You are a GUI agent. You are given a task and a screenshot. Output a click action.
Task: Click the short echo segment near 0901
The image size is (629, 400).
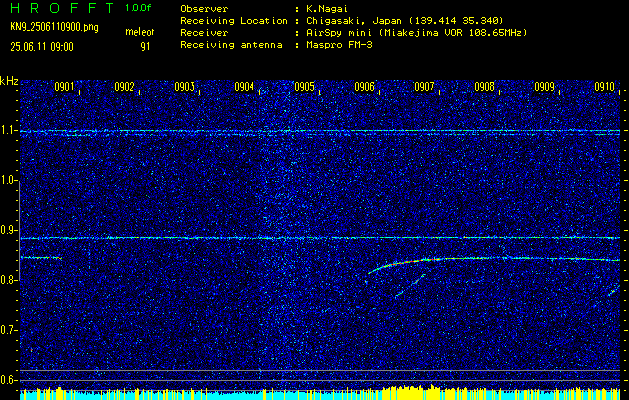click(x=41, y=258)
